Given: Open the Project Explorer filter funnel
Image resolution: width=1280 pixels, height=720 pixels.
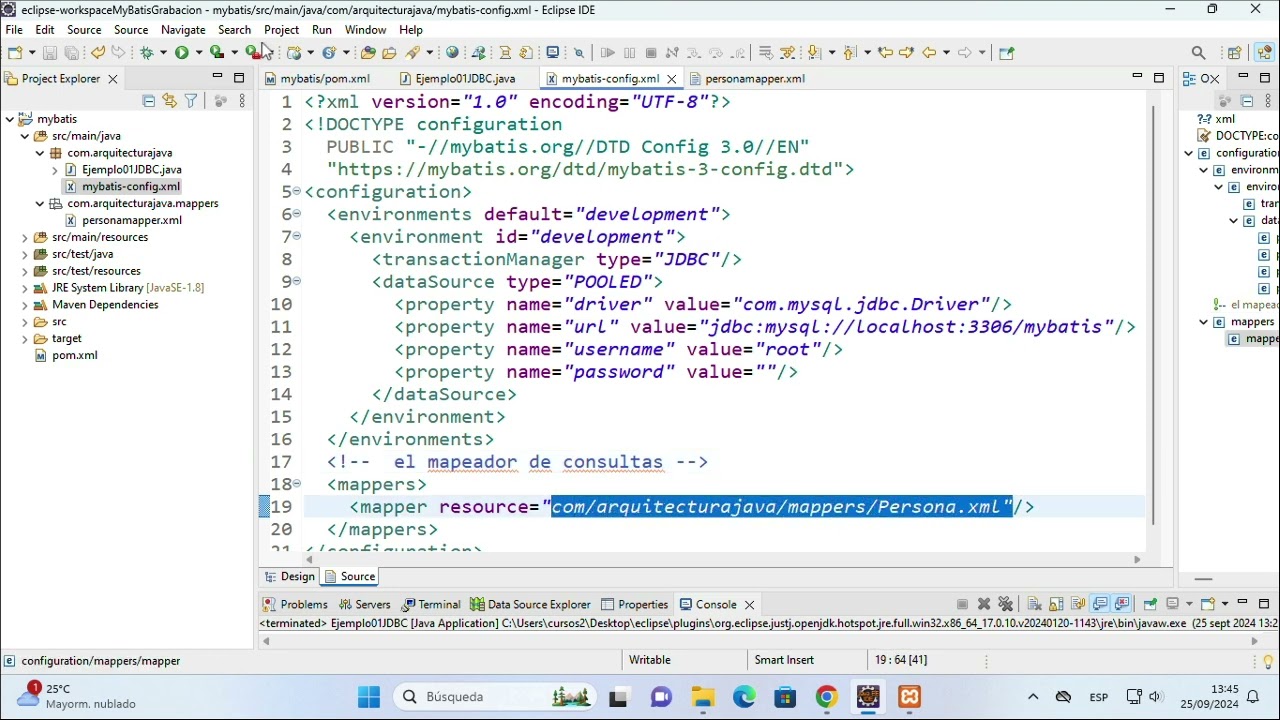Looking at the screenshot, I should 191,101.
